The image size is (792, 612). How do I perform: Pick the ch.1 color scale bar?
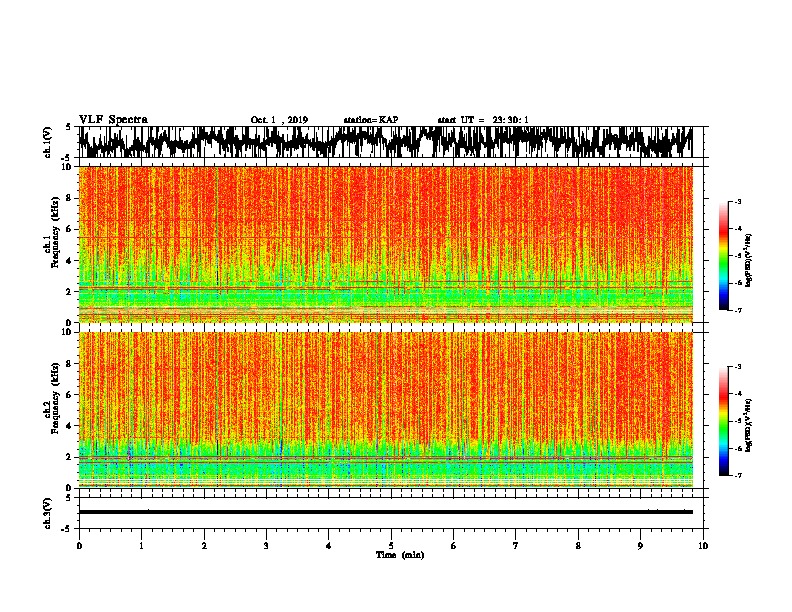click(x=723, y=256)
